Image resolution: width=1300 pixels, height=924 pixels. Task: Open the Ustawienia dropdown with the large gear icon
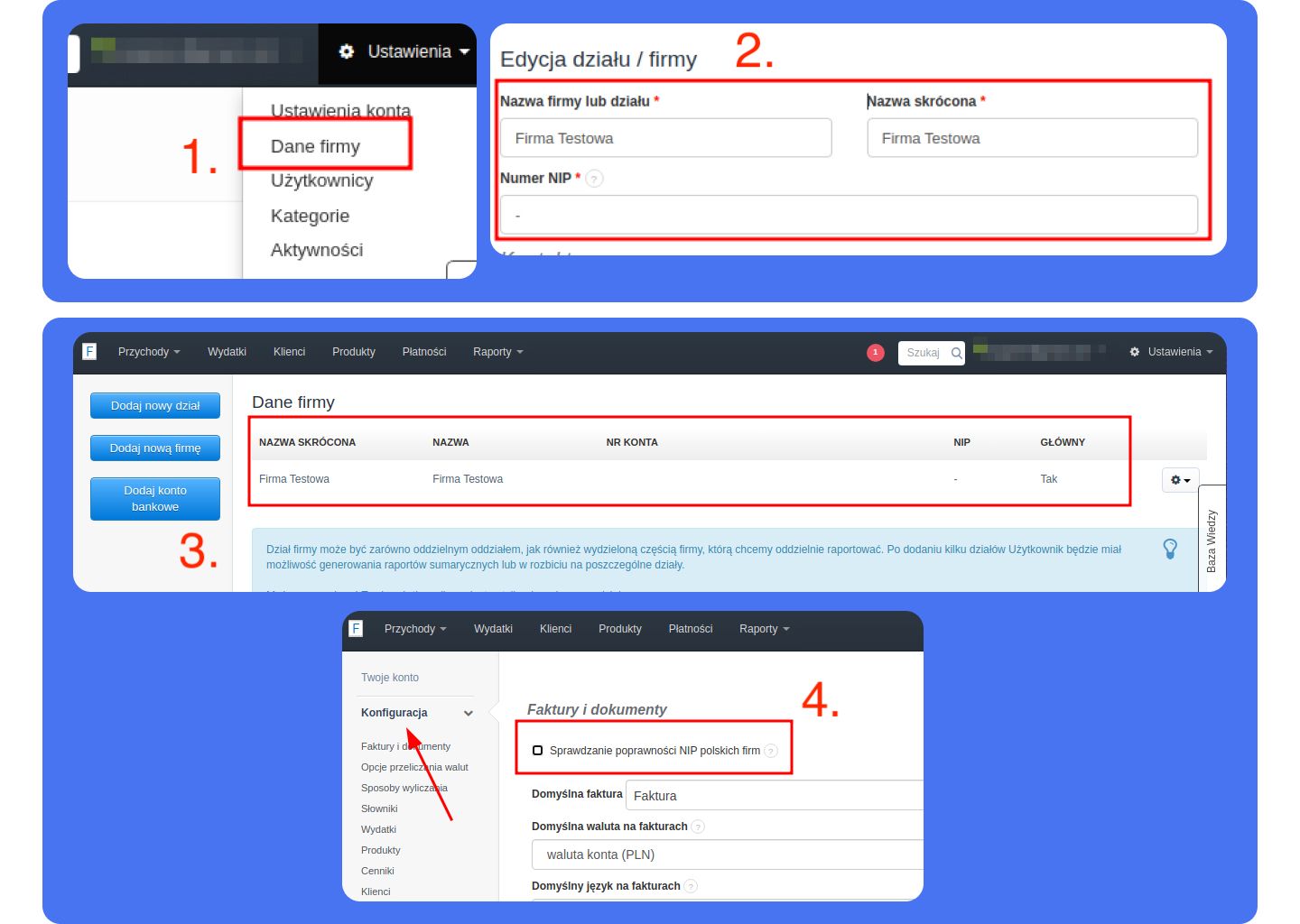[x=404, y=51]
